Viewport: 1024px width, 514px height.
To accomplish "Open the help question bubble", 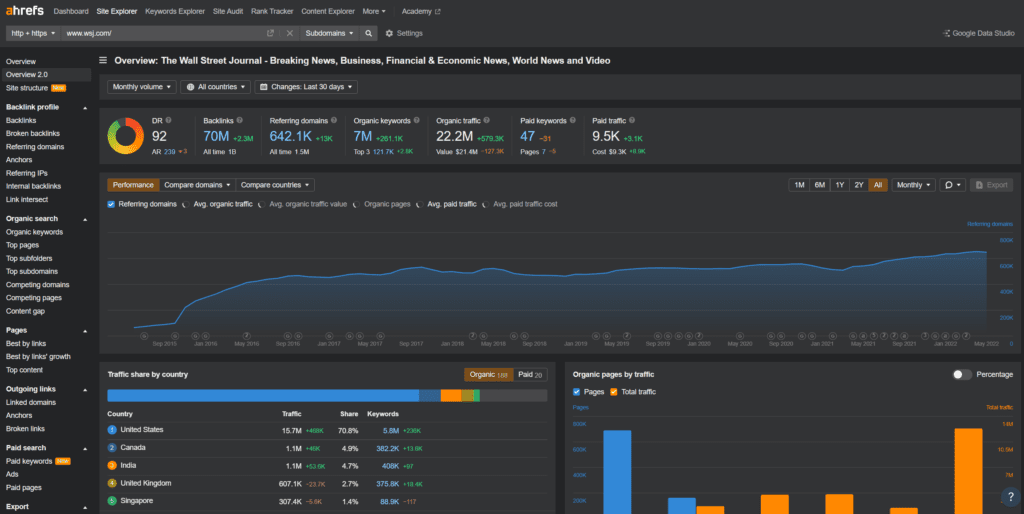I will tap(1010, 496).
